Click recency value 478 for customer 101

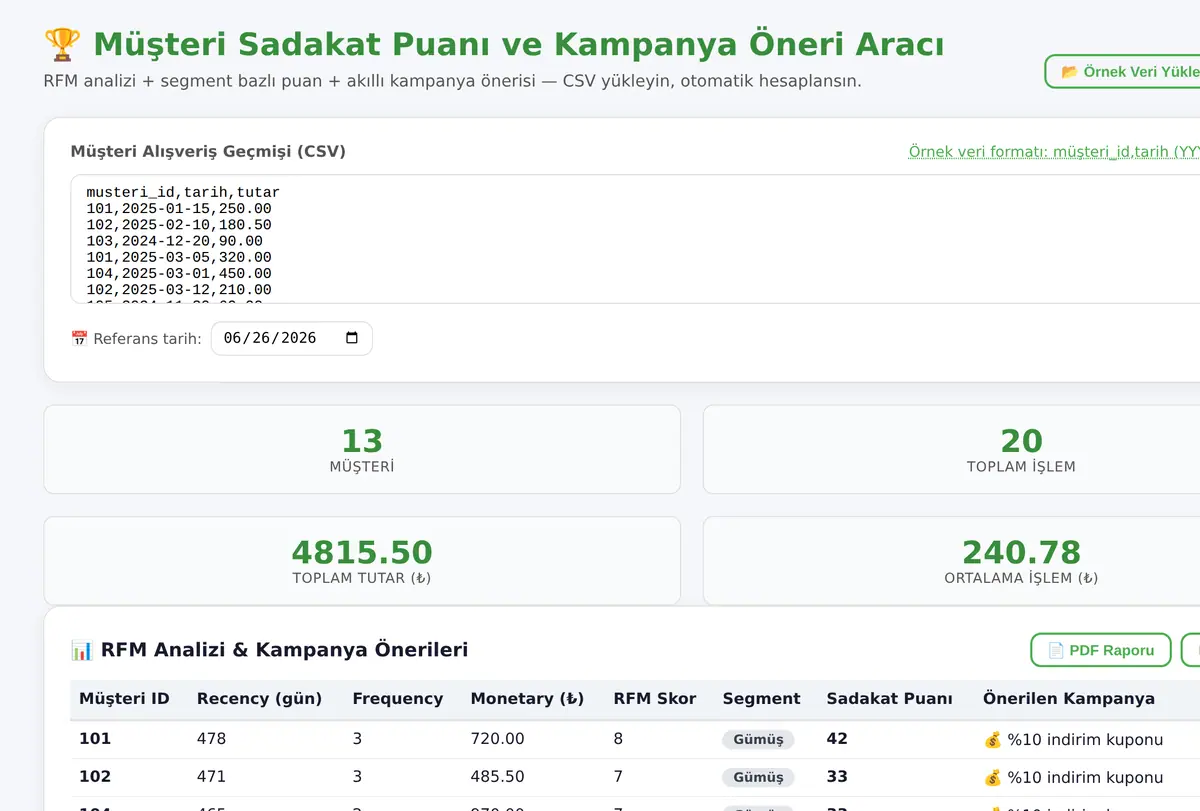point(211,739)
